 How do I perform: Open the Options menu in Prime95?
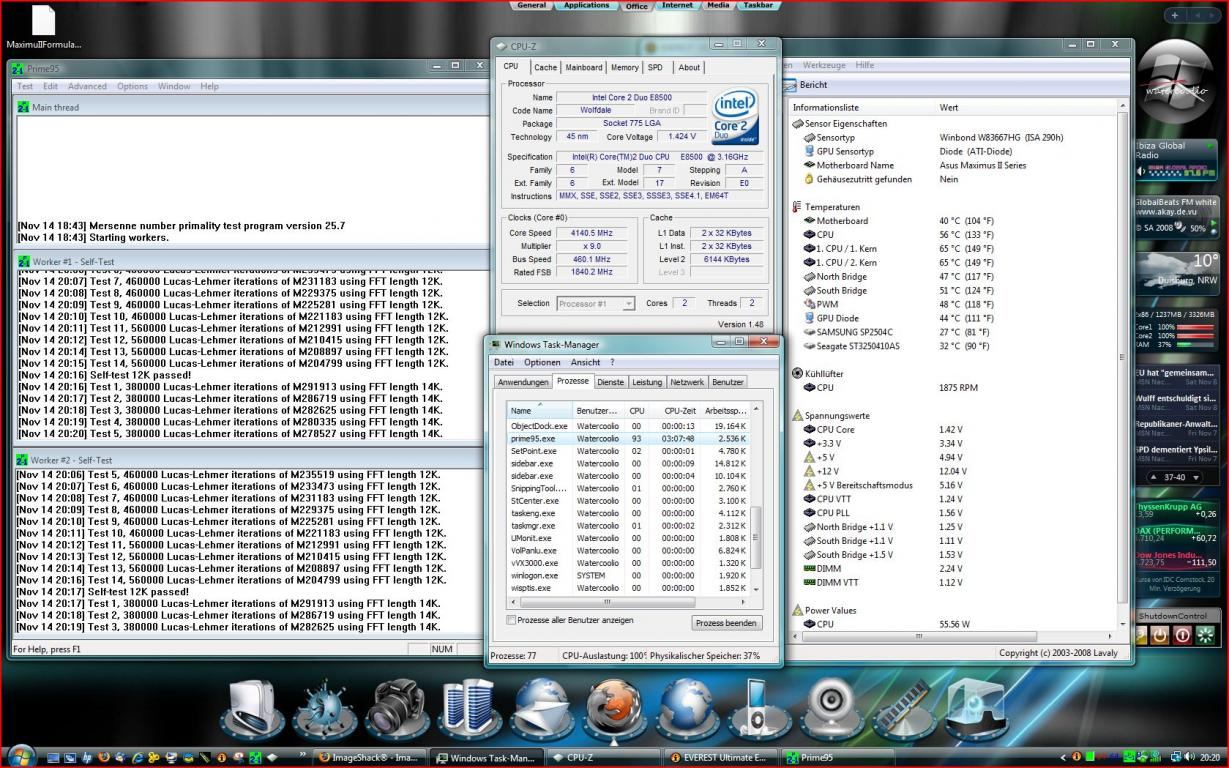pos(132,86)
